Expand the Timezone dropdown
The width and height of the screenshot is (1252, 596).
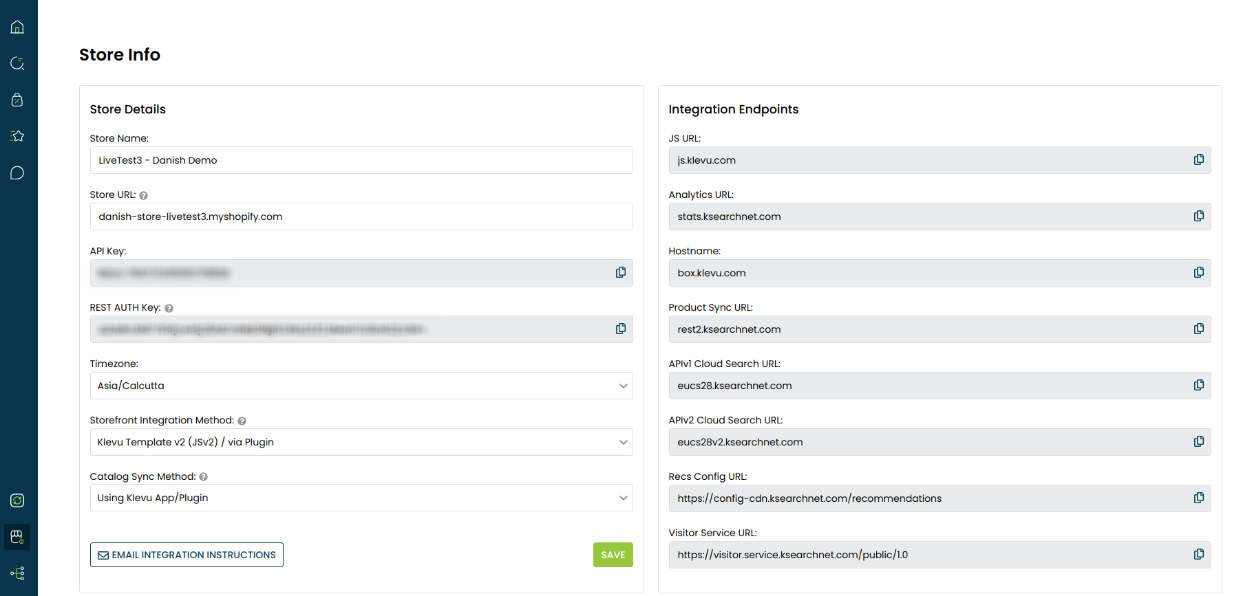(361, 385)
